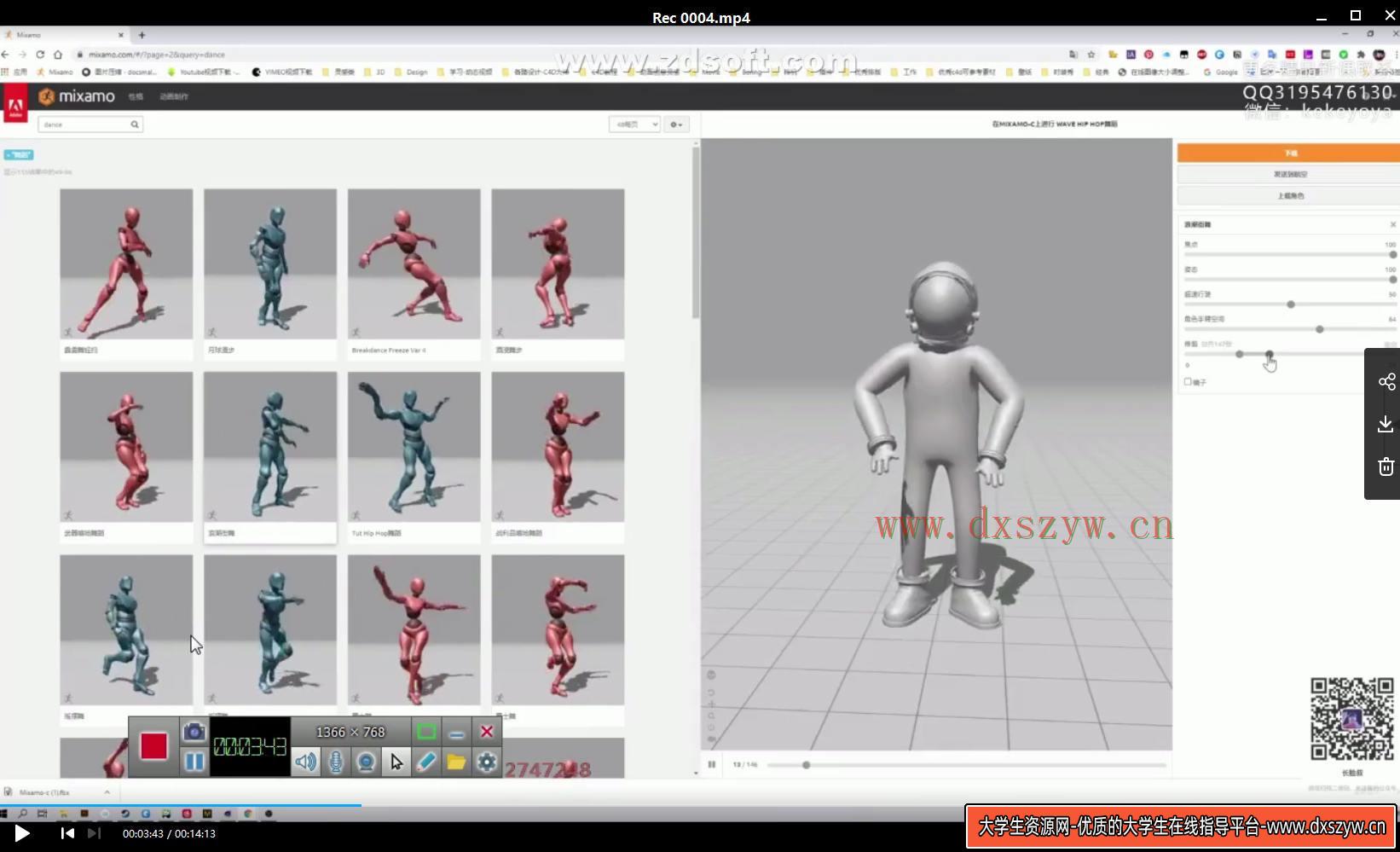Click the browser home icon
This screenshot has height=852, width=1400.
pos(58,55)
